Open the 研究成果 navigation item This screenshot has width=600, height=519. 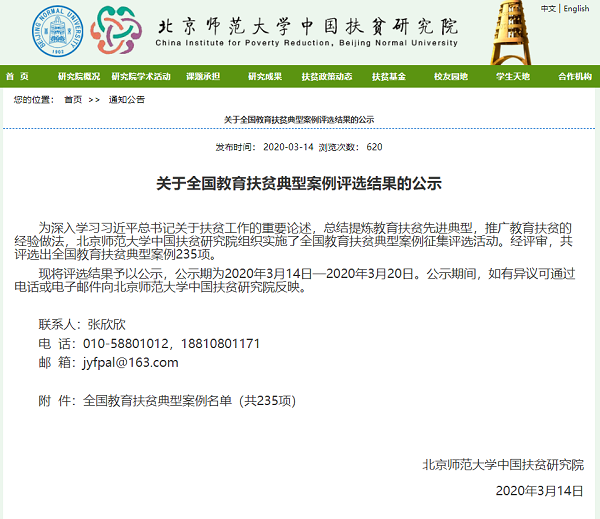point(265,77)
